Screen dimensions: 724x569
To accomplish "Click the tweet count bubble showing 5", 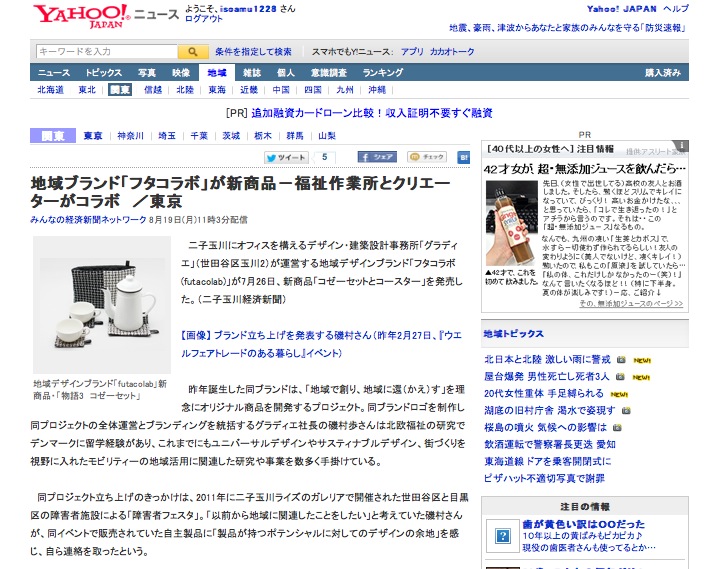I will [x=325, y=157].
